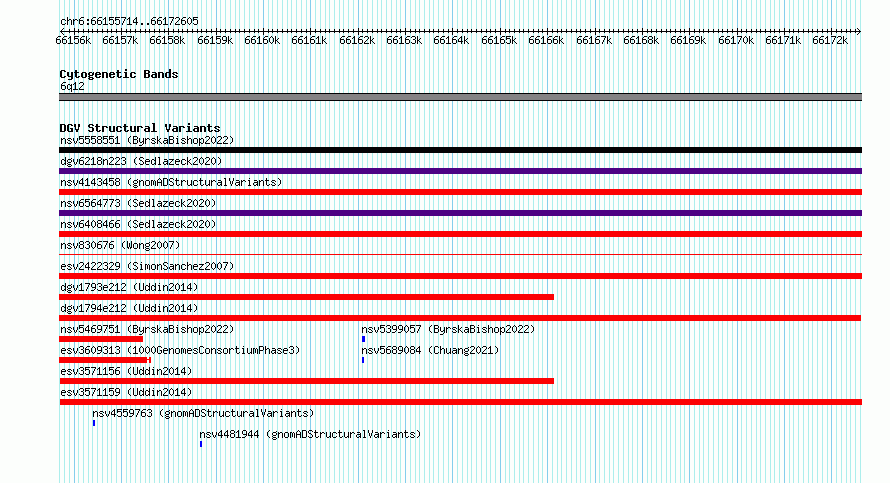Click the red nsv4143458 variant bar
The width and height of the screenshot is (890, 483).
click(460, 192)
